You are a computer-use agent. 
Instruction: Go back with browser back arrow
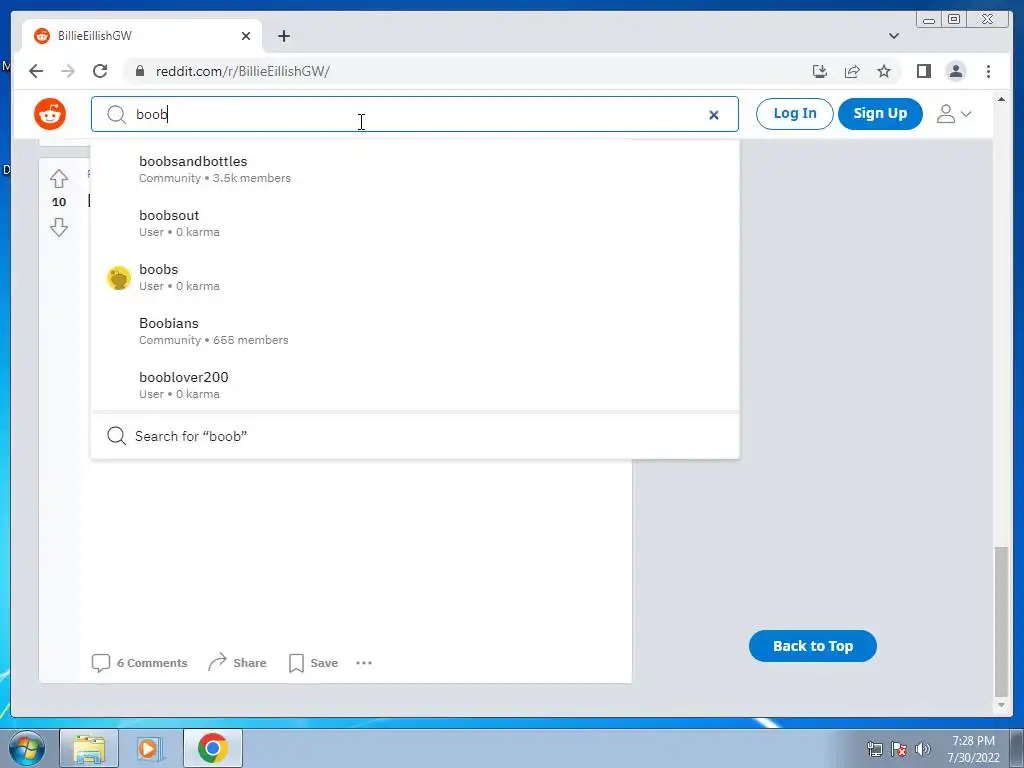click(36, 71)
